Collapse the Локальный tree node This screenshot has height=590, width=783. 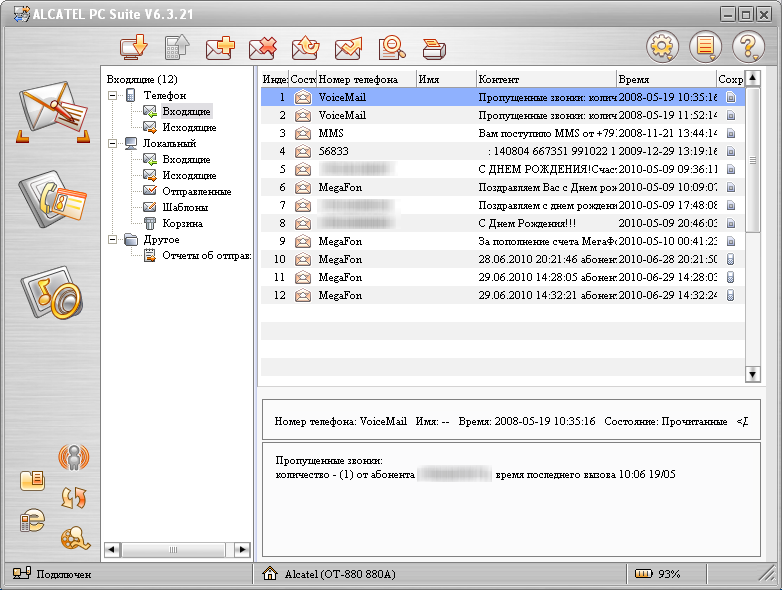113,143
